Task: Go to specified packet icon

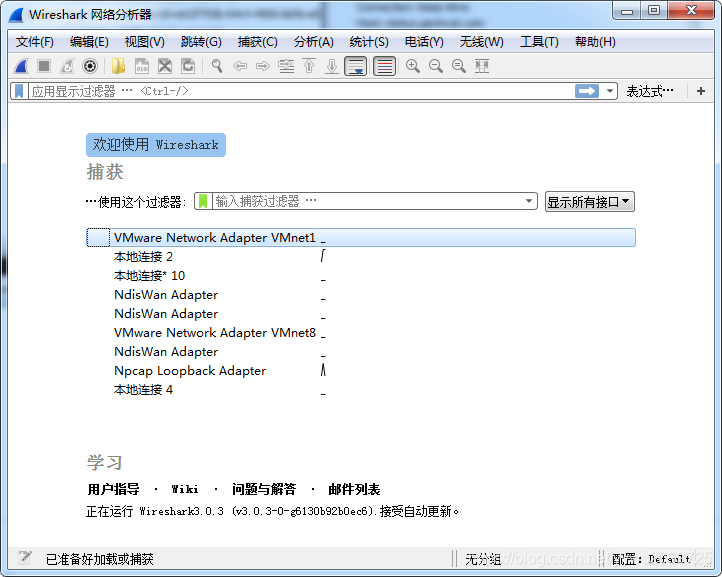Action: pos(286,66)
